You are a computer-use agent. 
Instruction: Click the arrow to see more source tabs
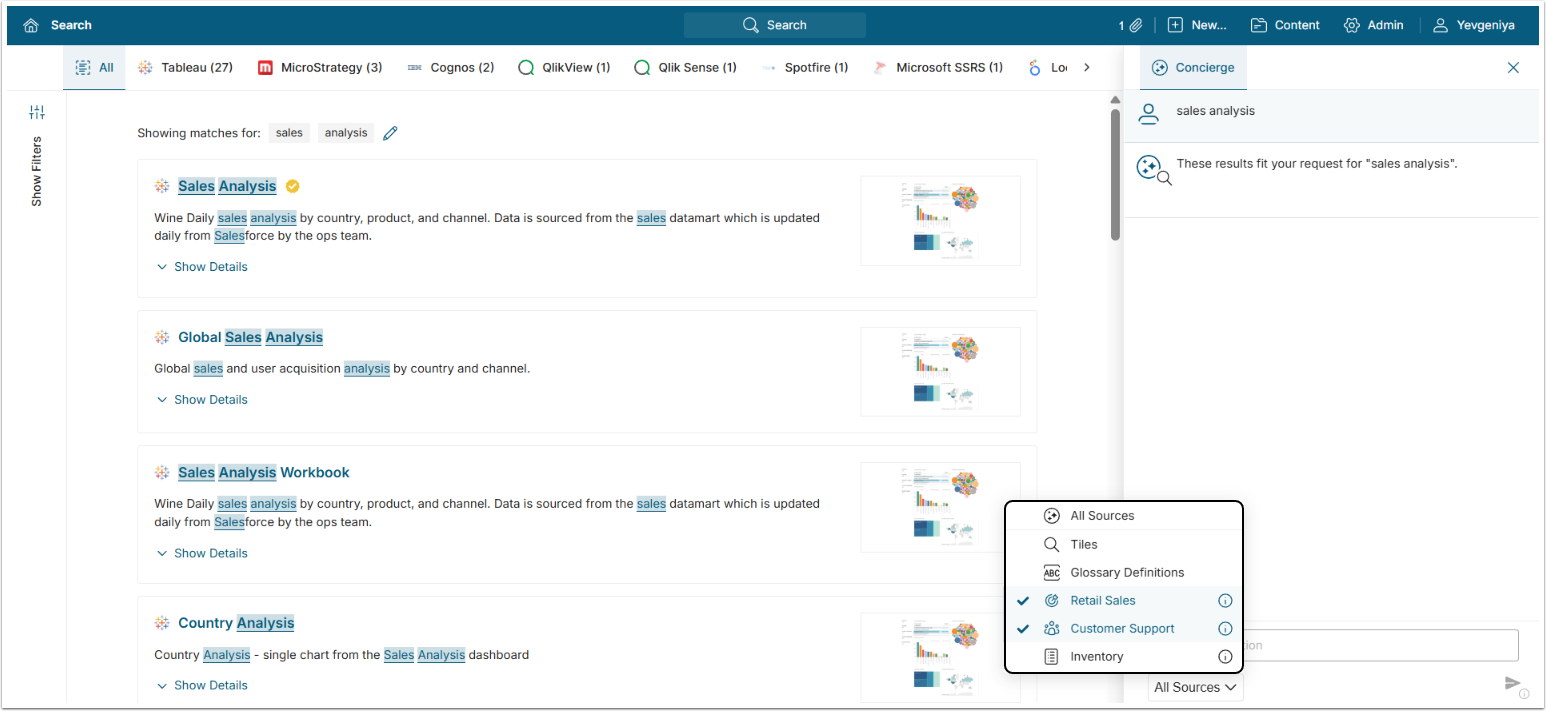1087,68
